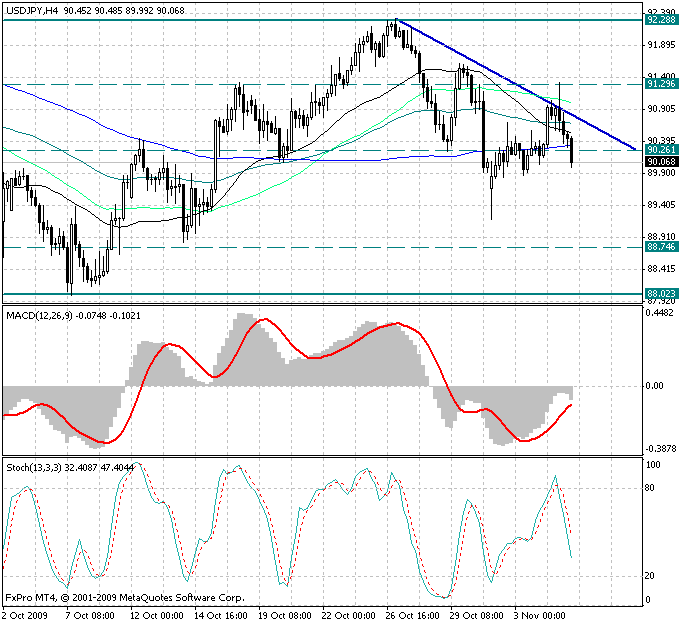Click the 0.4482 MACD scale value
680x623 pixels.
point(661,313)
